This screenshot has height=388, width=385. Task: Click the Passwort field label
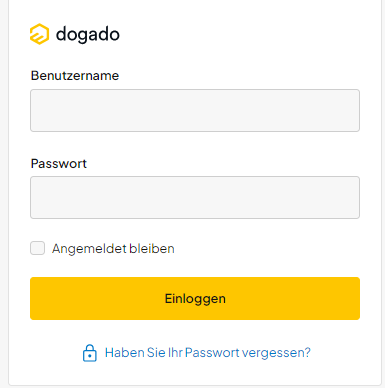pyautogui.click(x=59, y=164)
